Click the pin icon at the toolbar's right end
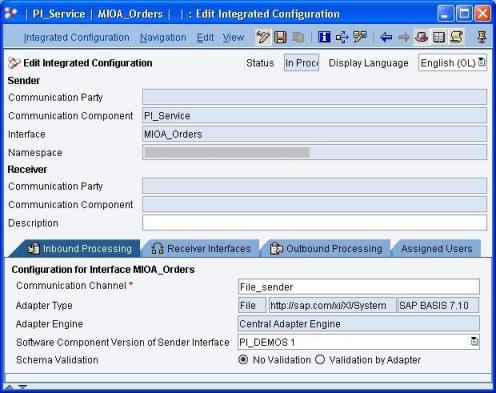The image size is (496, 393). [x=481, y=37]
